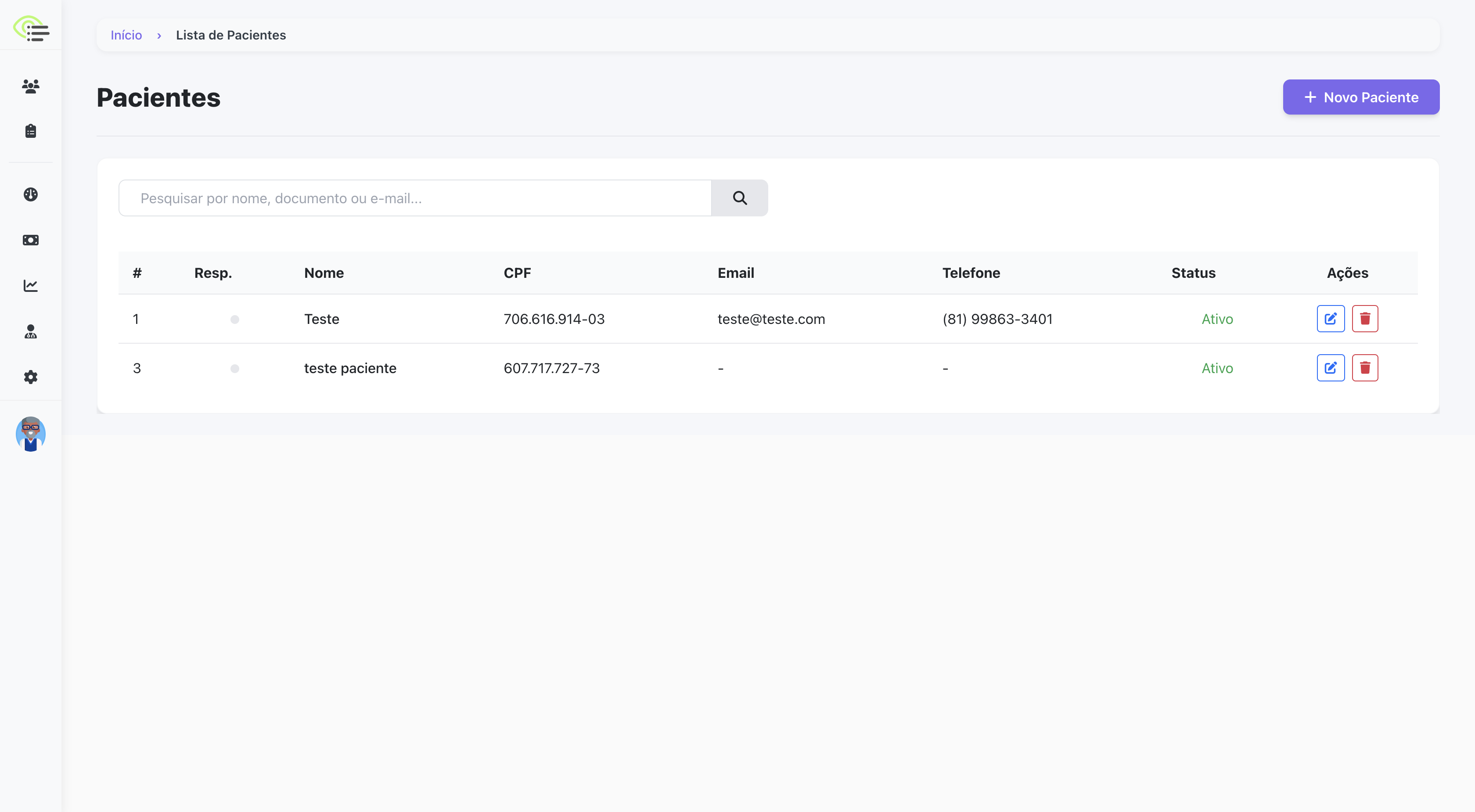
Task: Click the Resp. indicator dot for teste paciente
Action: 235,369
